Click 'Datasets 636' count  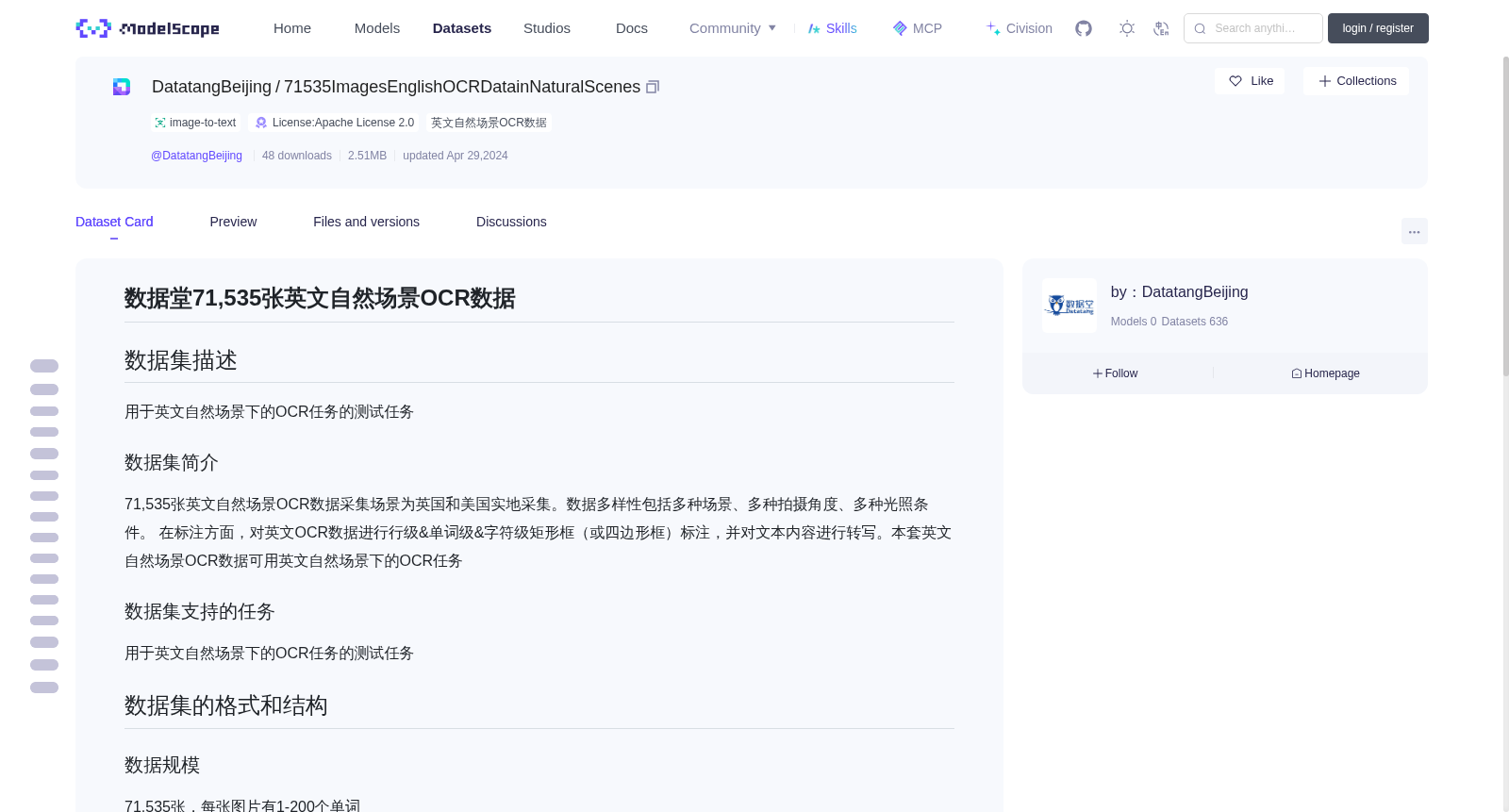1195,322
